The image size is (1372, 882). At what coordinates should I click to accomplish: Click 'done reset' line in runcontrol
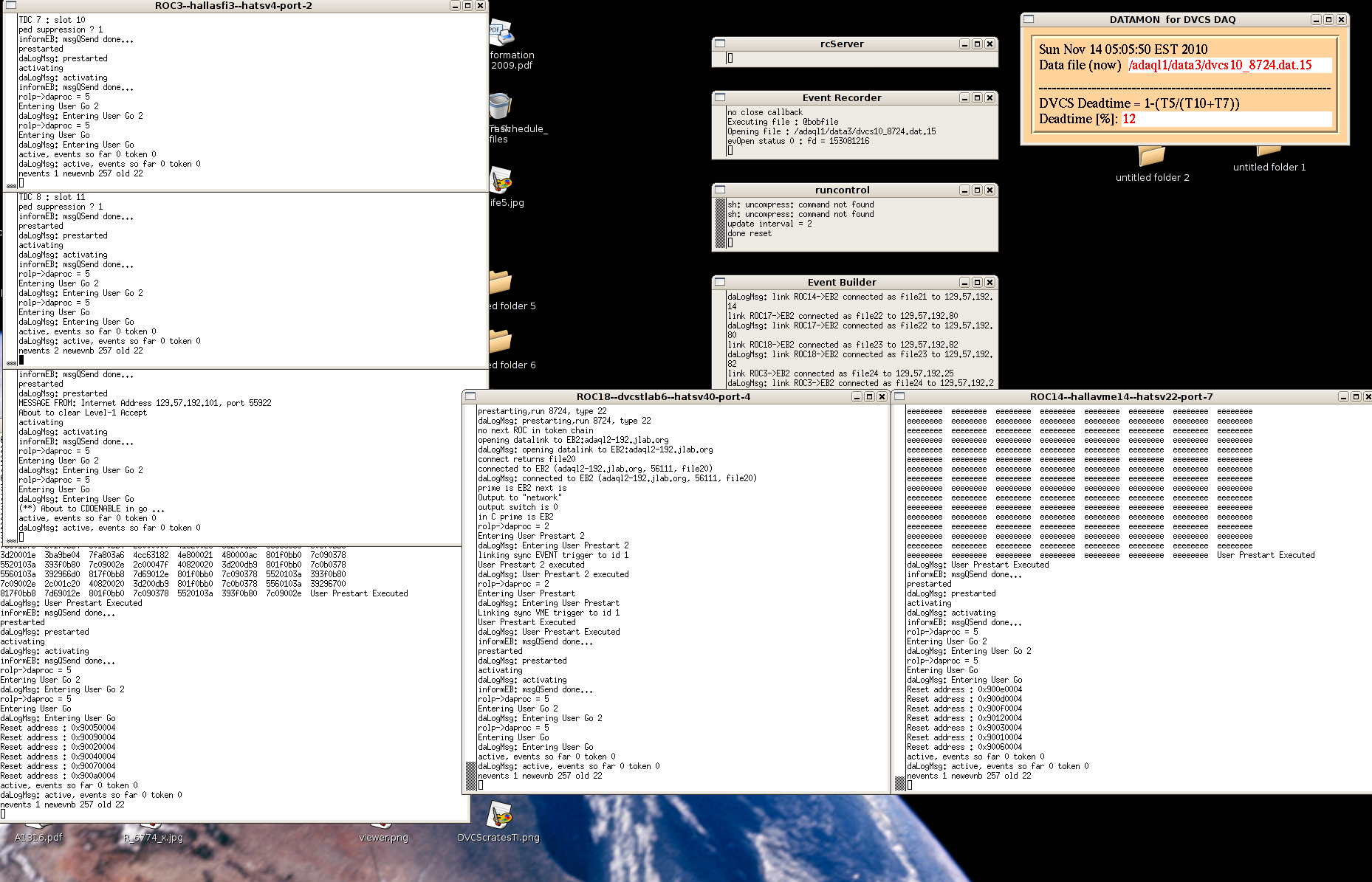(750, 233)
